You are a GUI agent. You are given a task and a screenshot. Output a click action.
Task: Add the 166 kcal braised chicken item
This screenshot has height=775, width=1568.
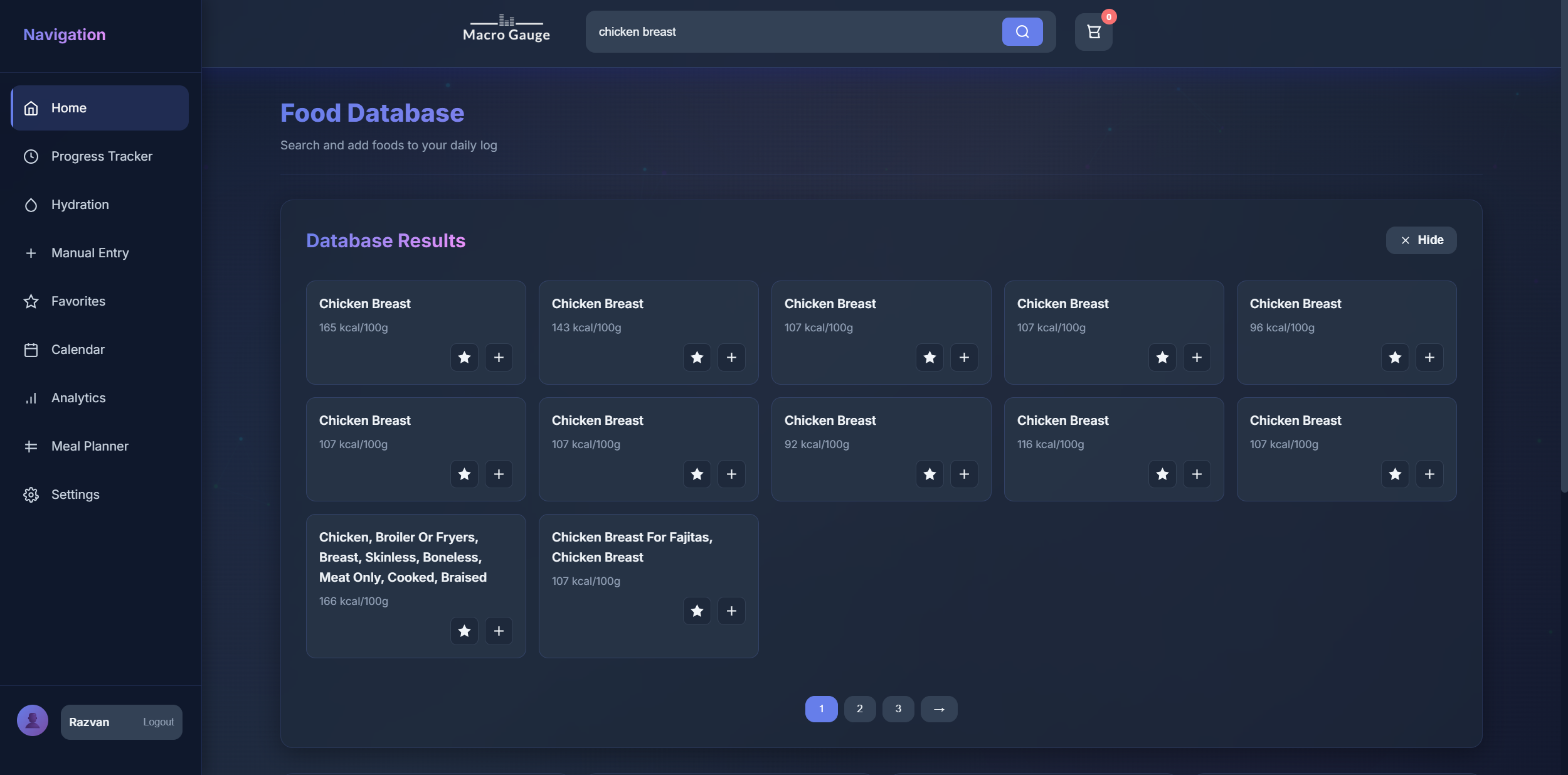click(499, 631)
